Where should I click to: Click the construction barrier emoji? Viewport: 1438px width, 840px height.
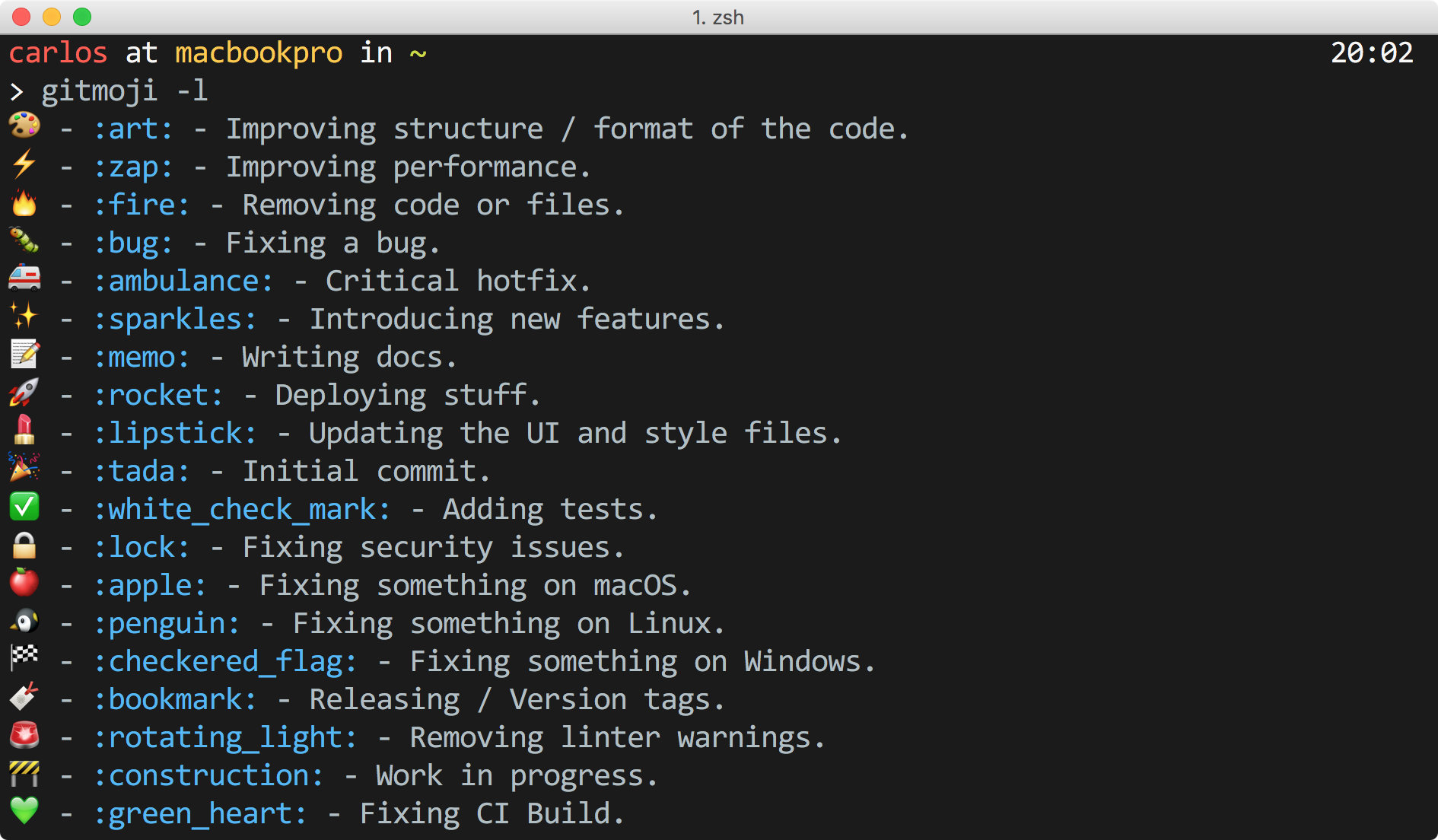[x=24, y=773]
